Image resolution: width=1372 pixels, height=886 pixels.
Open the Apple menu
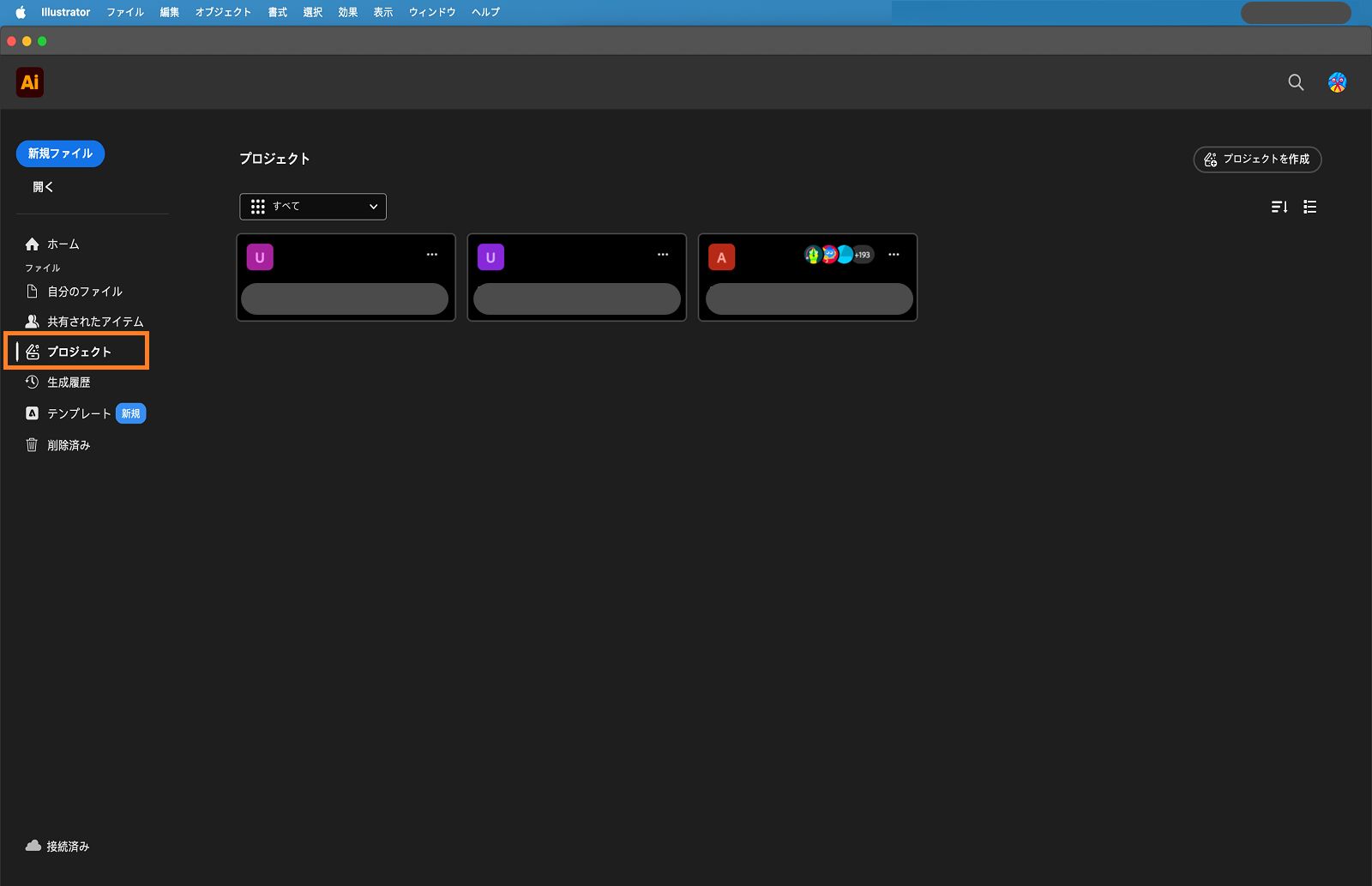click(21, 12)
